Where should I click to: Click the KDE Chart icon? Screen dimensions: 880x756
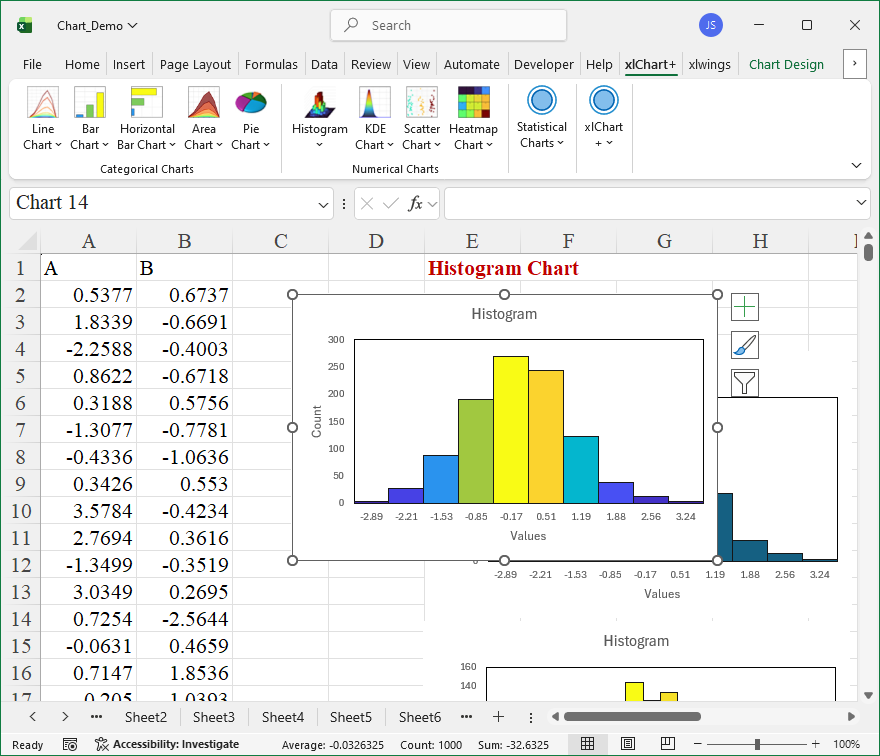click(x=375, y=104)
